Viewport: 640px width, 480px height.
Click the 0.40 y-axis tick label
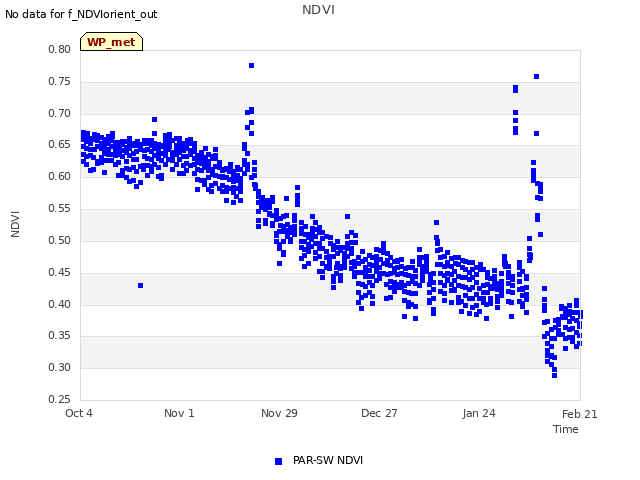pos(60,304)
